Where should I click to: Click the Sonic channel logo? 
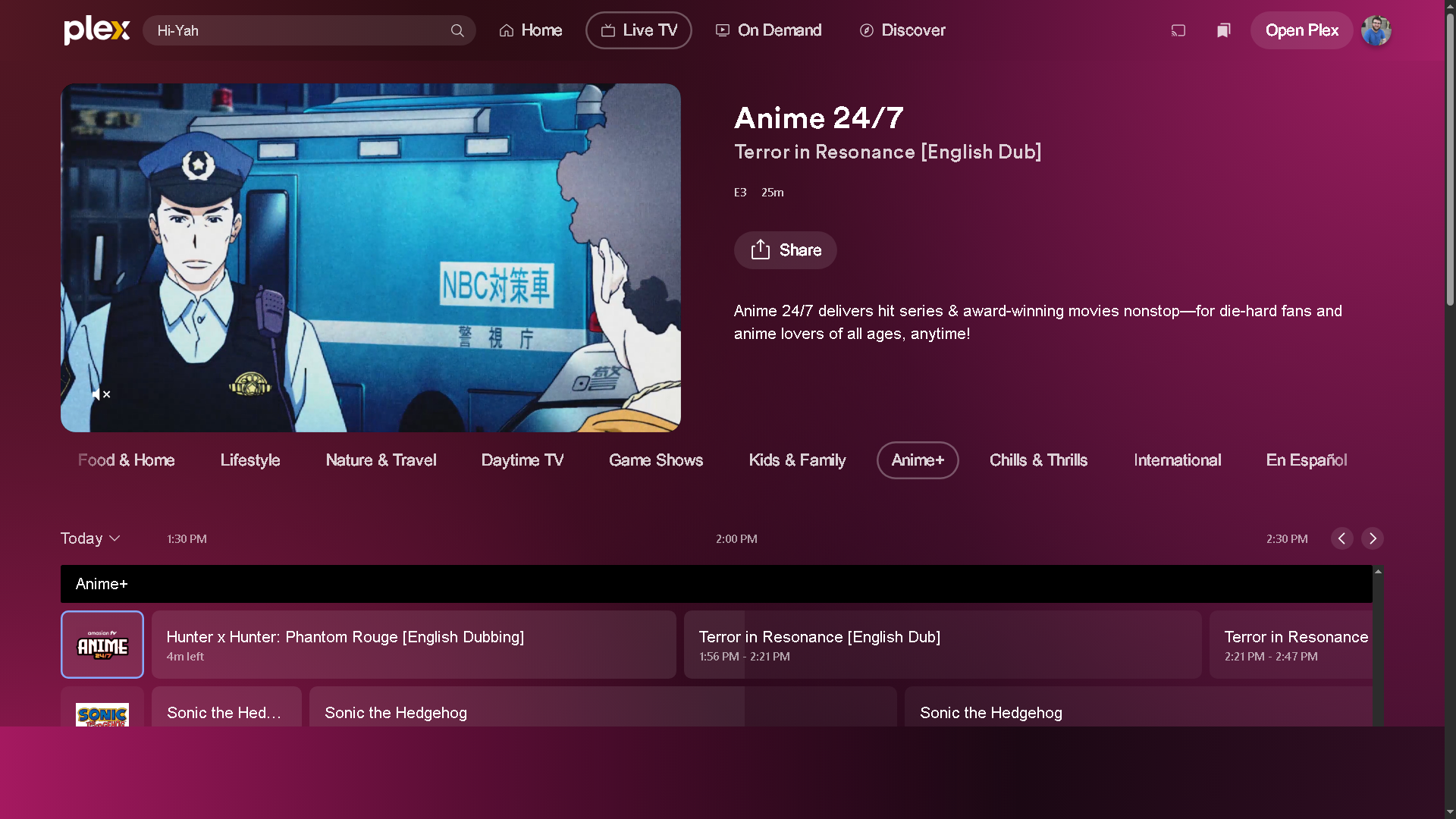tap(102, 707)
